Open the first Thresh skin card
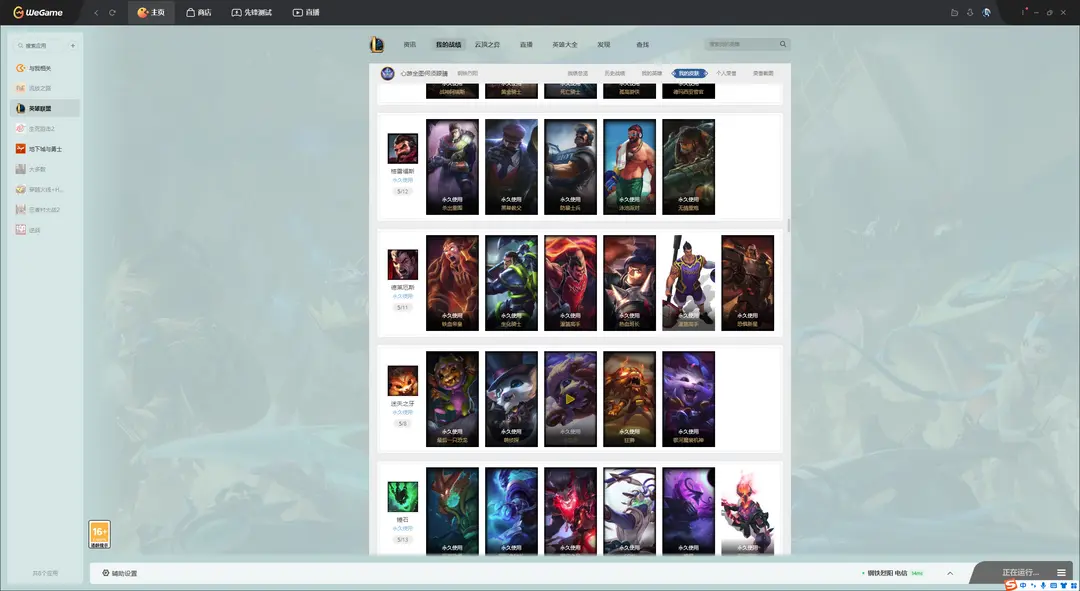Viewport: 1080px width, 591px height. pos(453,511)
